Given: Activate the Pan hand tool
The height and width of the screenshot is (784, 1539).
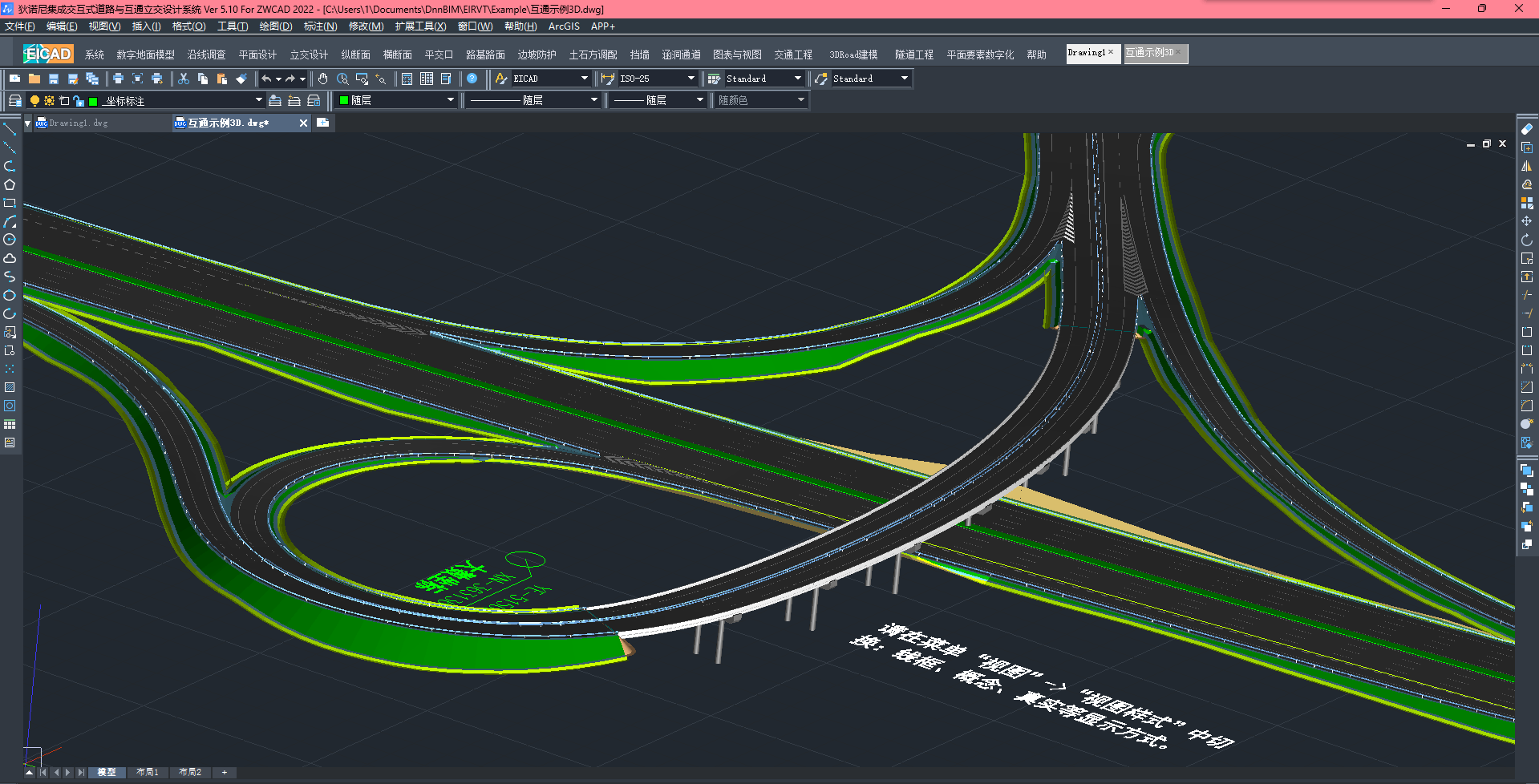Looking at the screenshot, I should [x=322, y=79].
